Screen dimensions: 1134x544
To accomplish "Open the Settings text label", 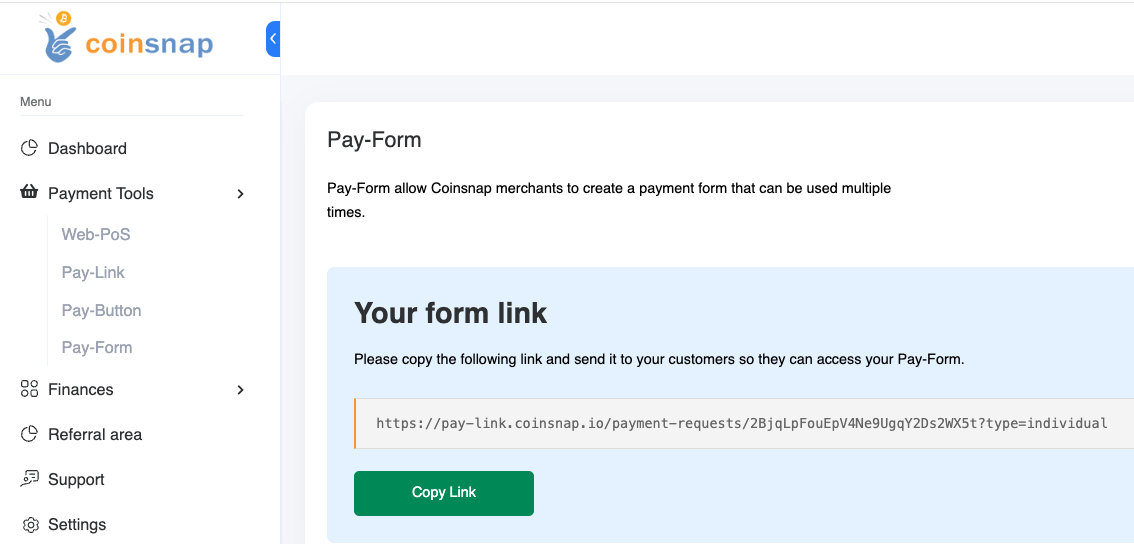I will point(77,524).
